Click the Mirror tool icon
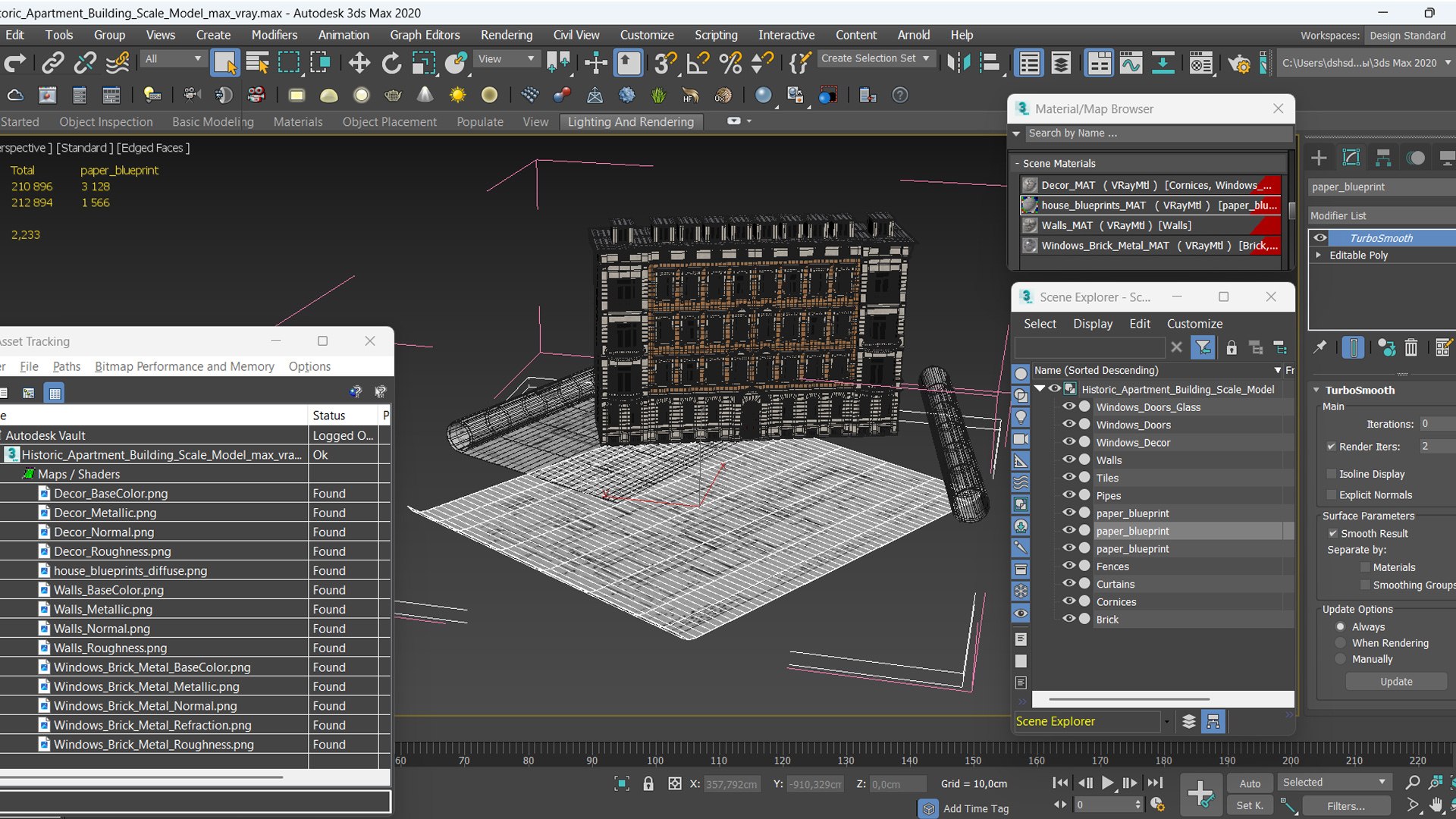The height and width of the screenshot is (819, 1456). [958, 63]
